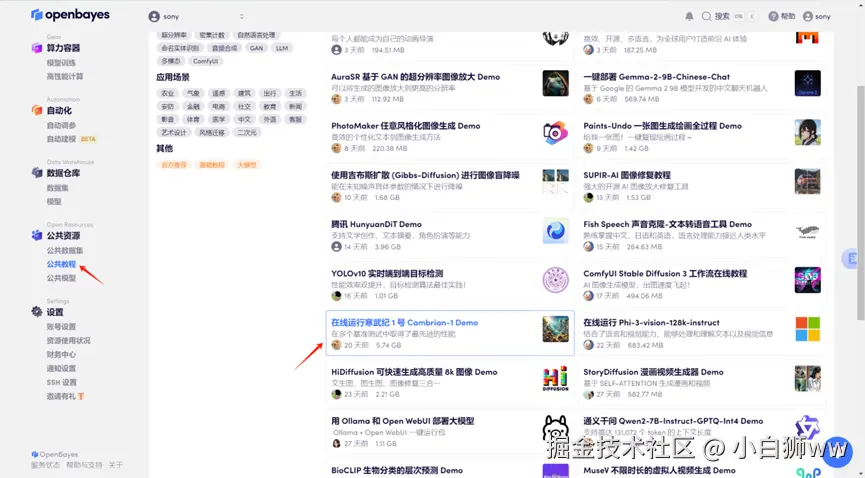
Task: Open the sony user avatar at top right
Action: coord(808,17)
